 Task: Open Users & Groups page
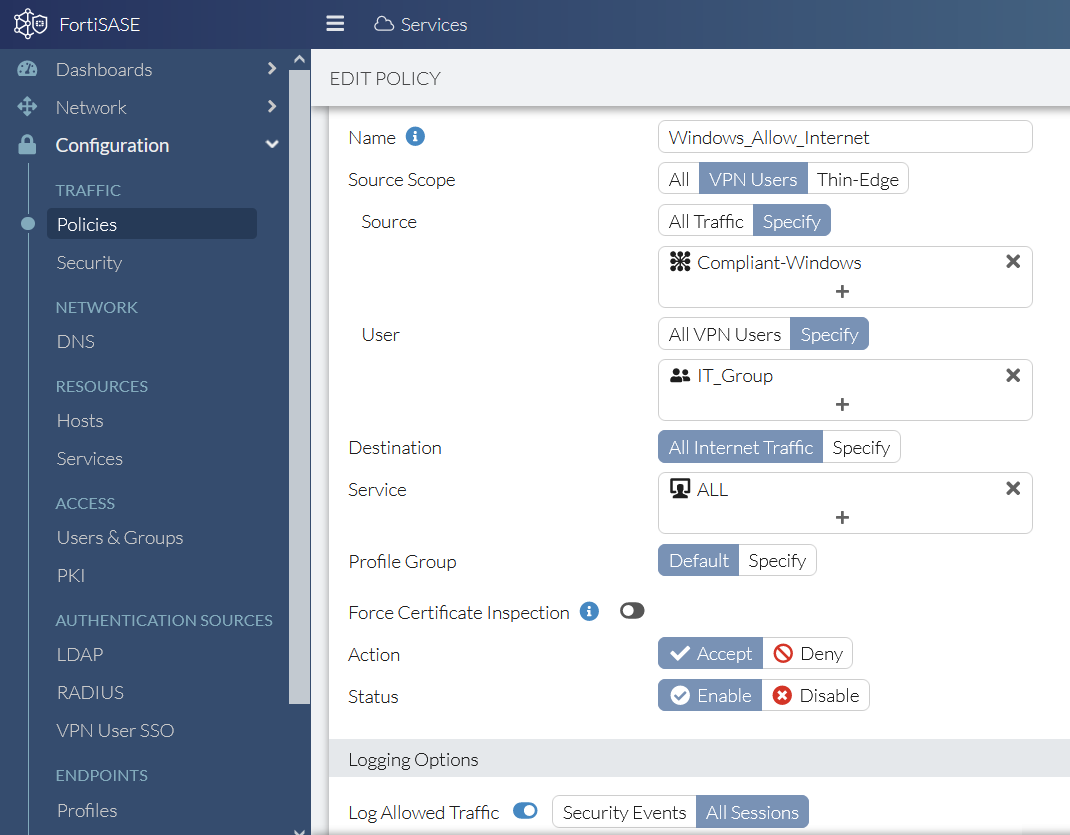coord(120,538)
